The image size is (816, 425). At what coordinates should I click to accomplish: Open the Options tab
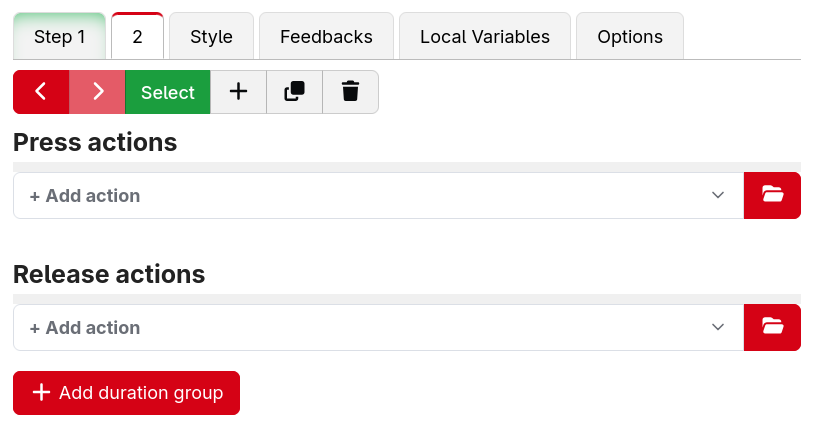(630, 36)
